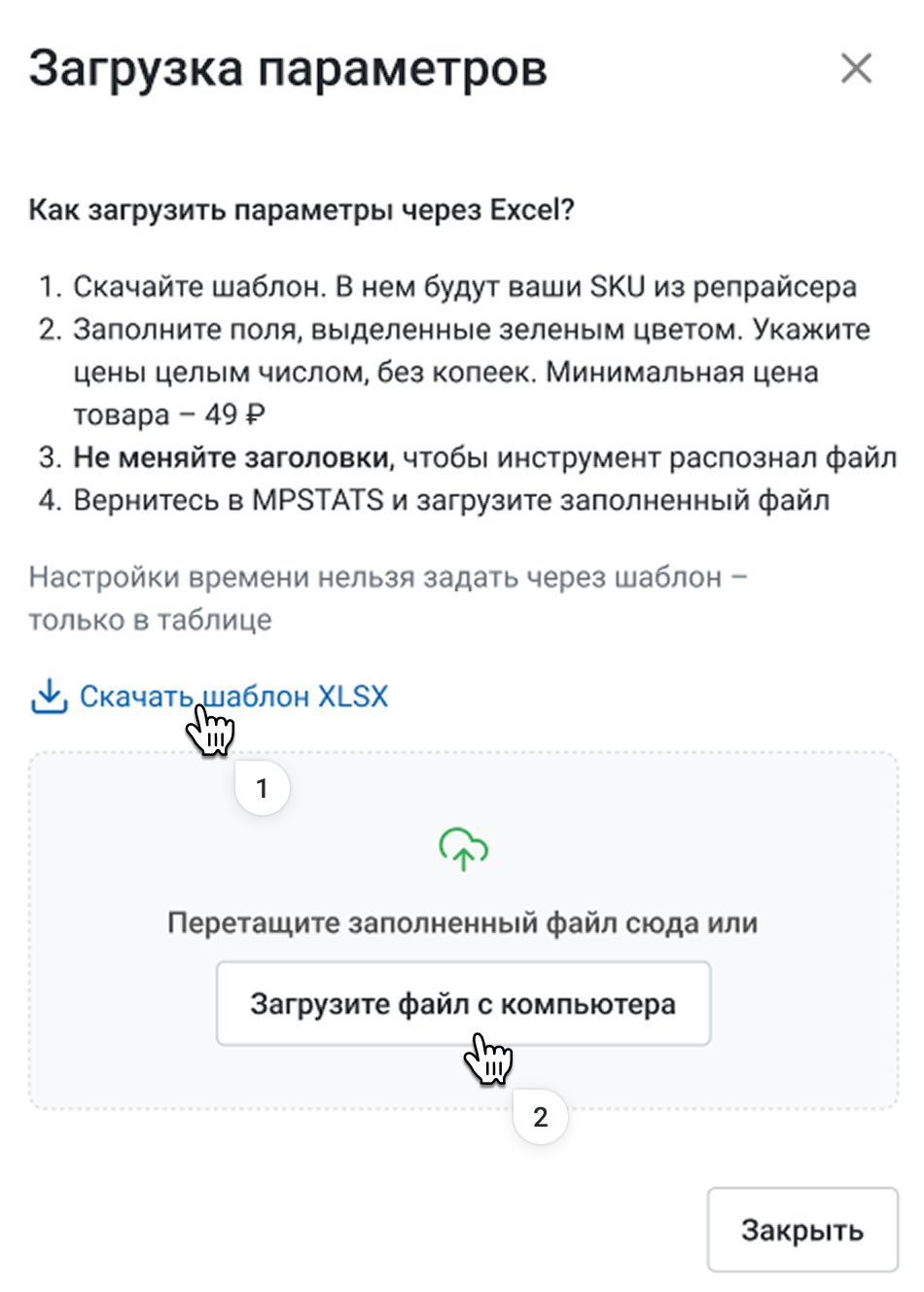Click the только в таблице note line
Screen dimensions: 924x1292
pyautogui.click(x=150, y=621)
